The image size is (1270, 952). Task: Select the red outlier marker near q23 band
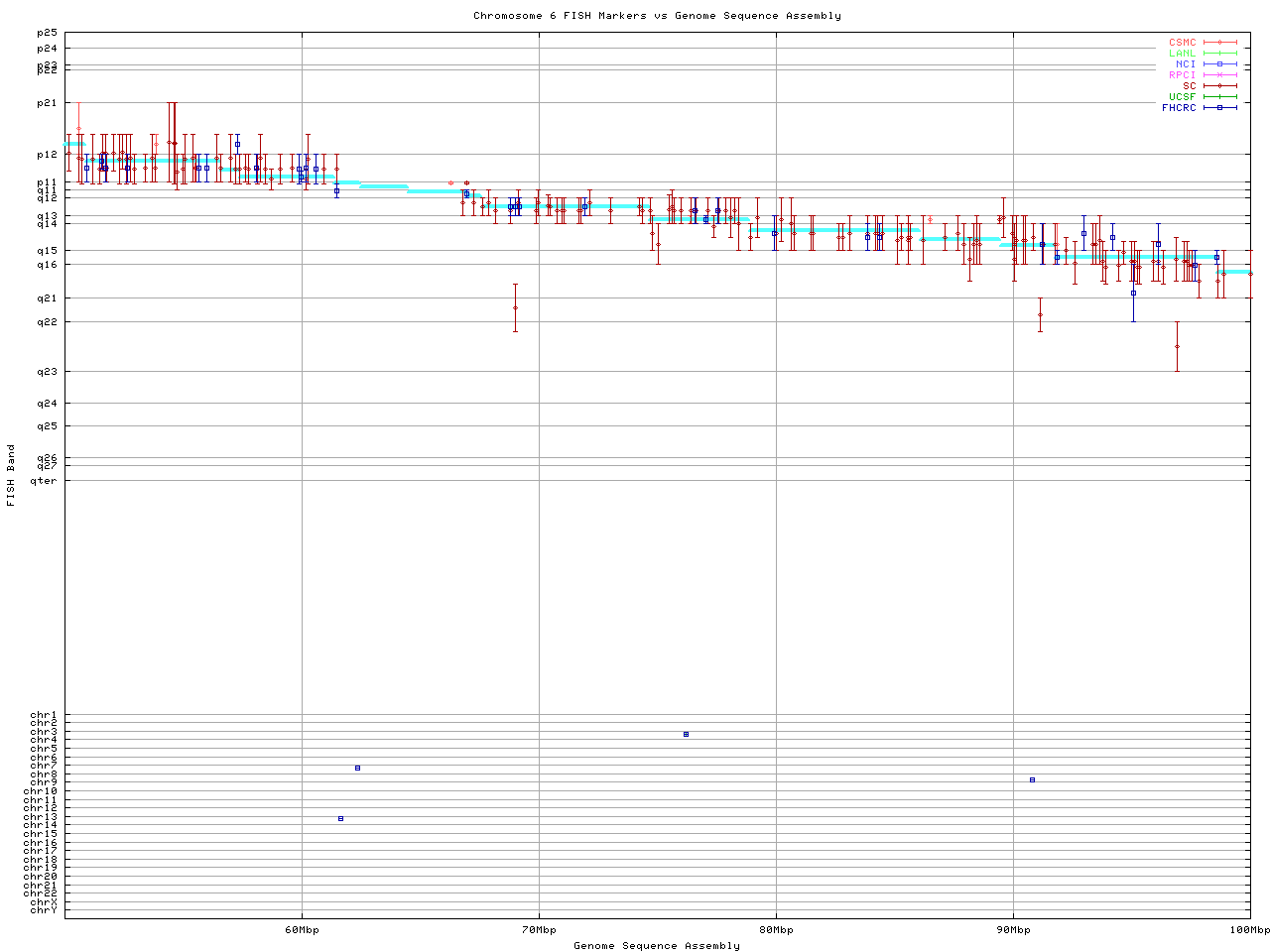tap(1177, 346)
